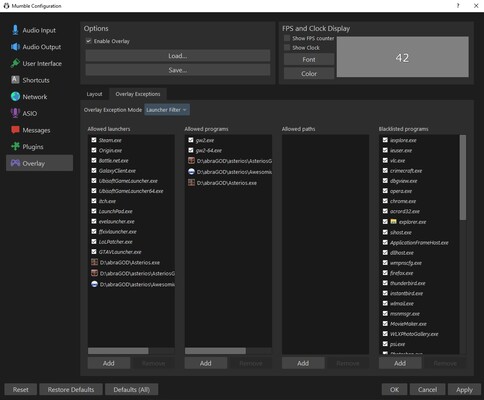Select GalaxyClient.exe launcher entry
The width and height of the screenshot is (484, 400).
117,171
